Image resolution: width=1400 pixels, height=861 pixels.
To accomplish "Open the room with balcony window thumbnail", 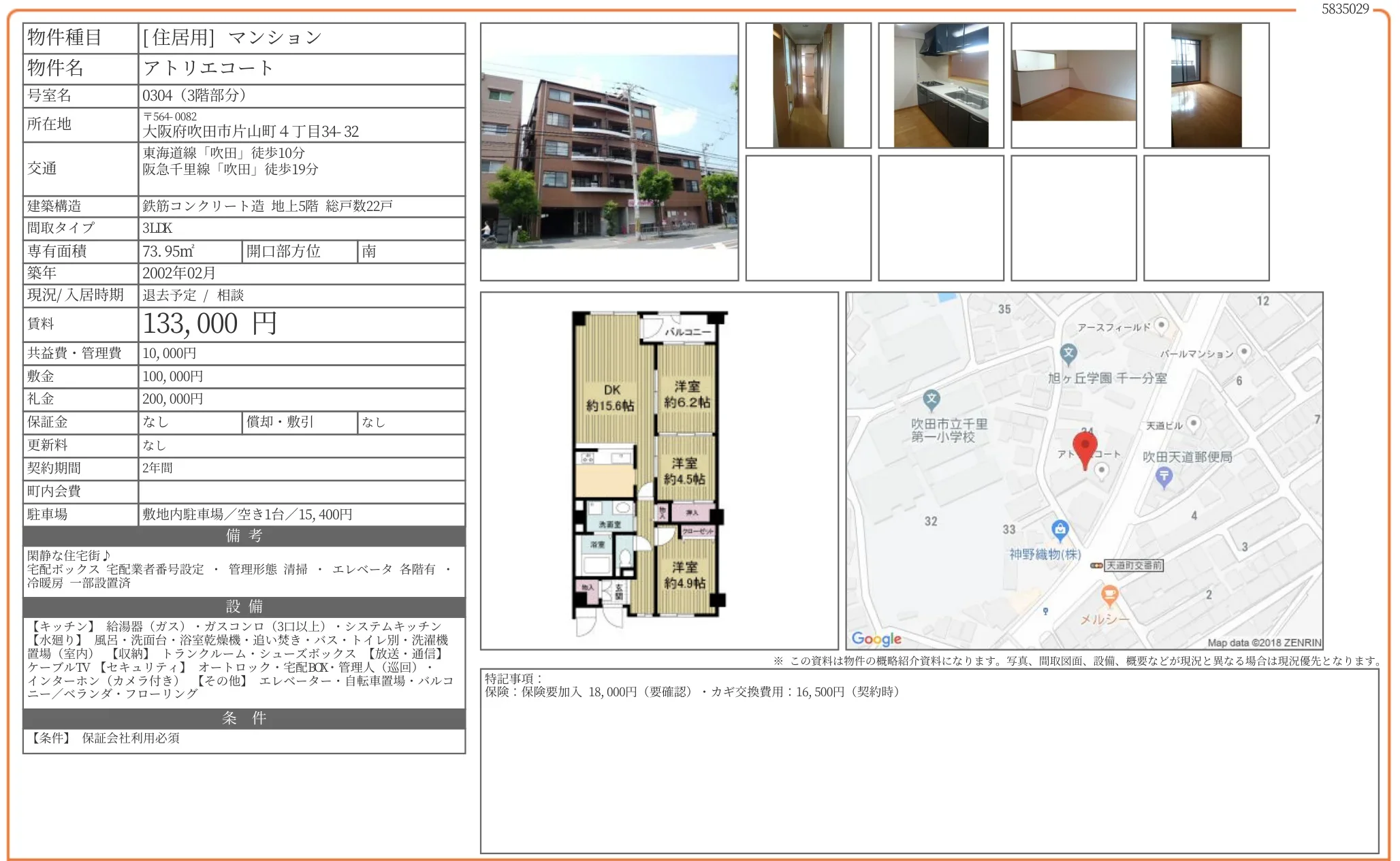I will pos(1206,85).
